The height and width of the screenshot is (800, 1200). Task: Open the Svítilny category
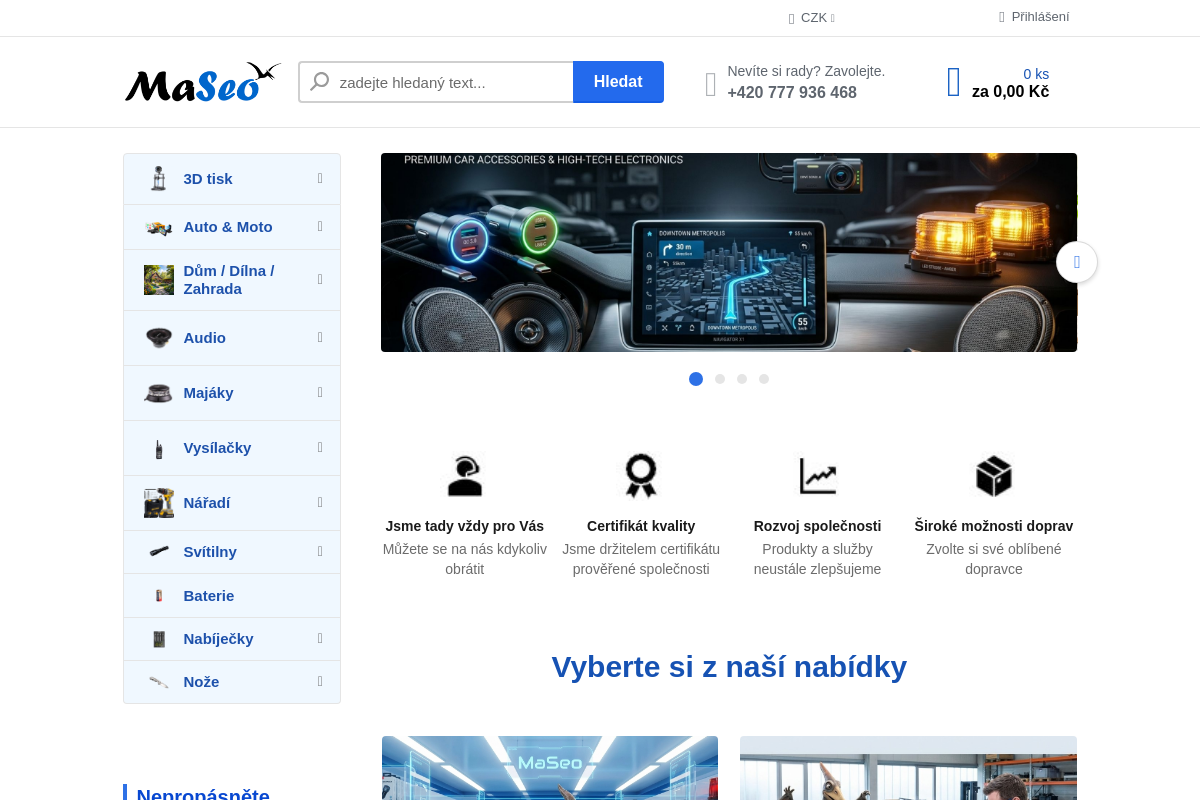(x=210, y=552)
